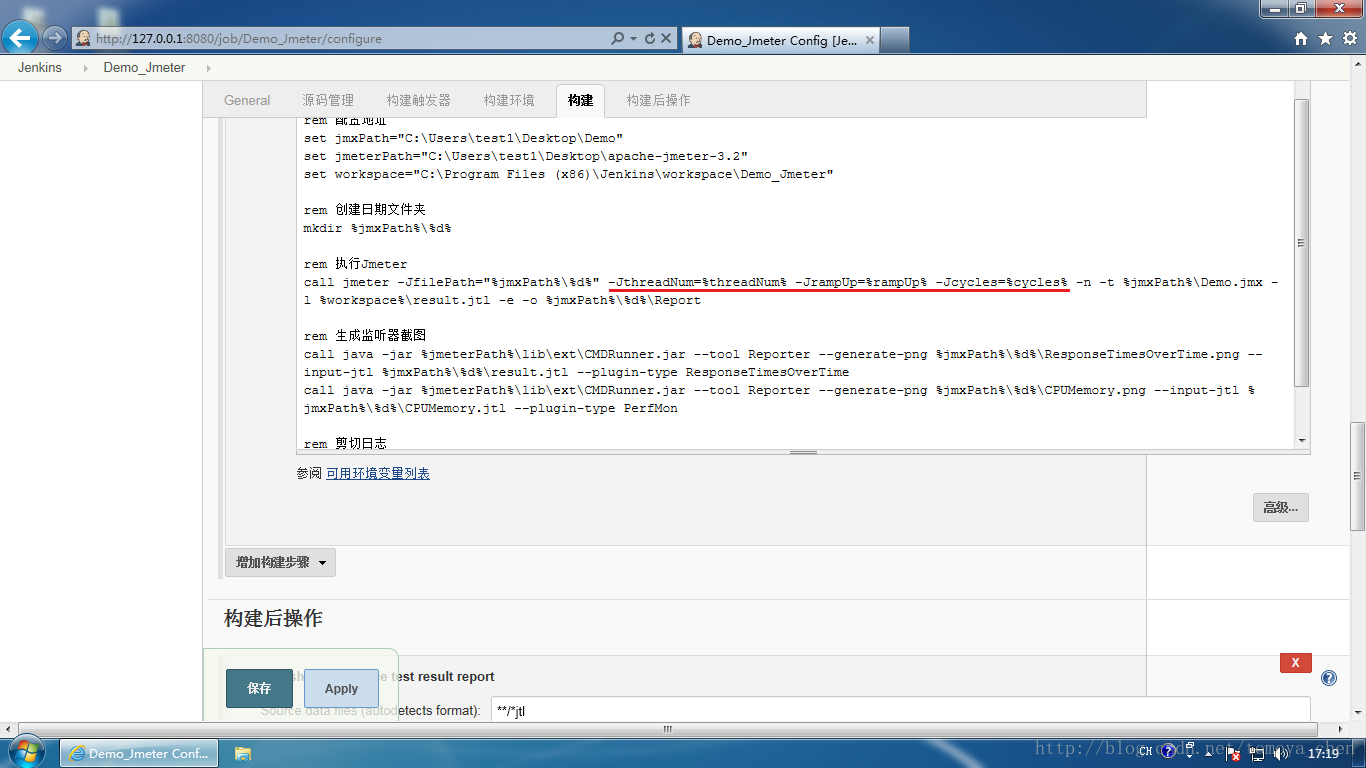Click the command text area resize handle
The height and width of the screenshot is (768, 1366).
803,452
